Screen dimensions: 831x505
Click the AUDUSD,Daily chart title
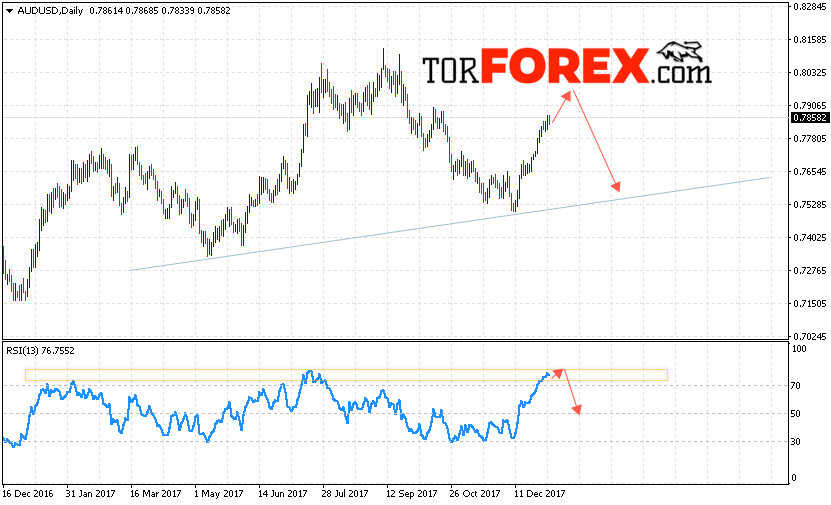(50, 11)
